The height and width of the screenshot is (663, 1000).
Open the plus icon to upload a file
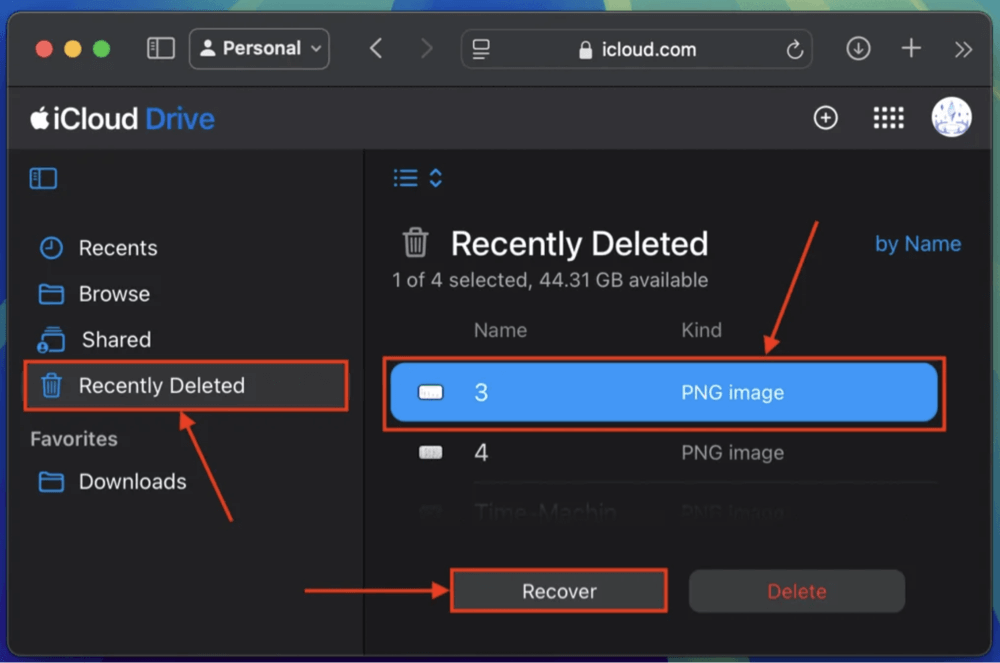(x=826, y=117)
